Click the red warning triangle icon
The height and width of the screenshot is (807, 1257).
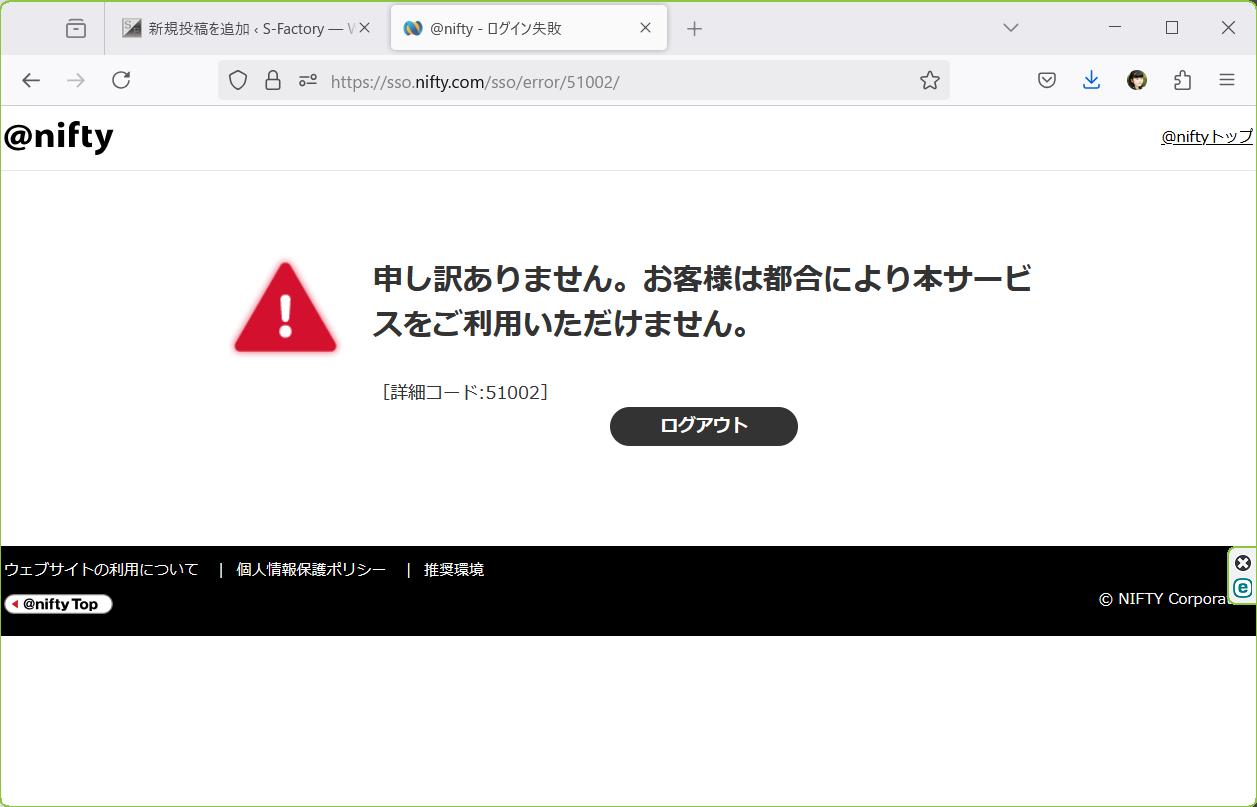[286, 308]
